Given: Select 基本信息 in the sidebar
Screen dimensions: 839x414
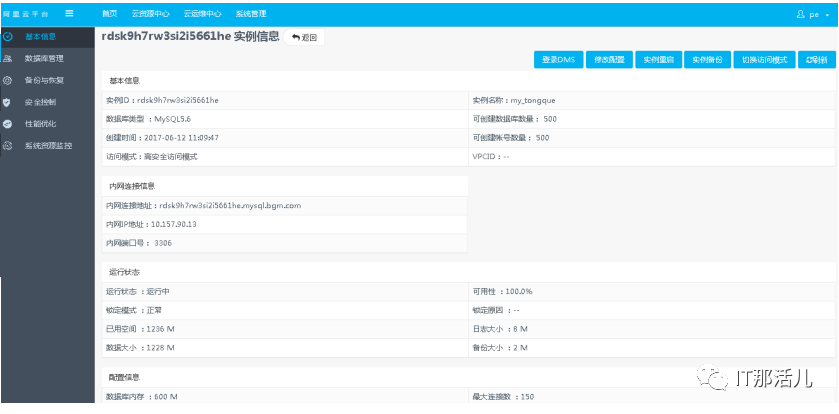Looking at the screenshot, I should tap(40, 37).
